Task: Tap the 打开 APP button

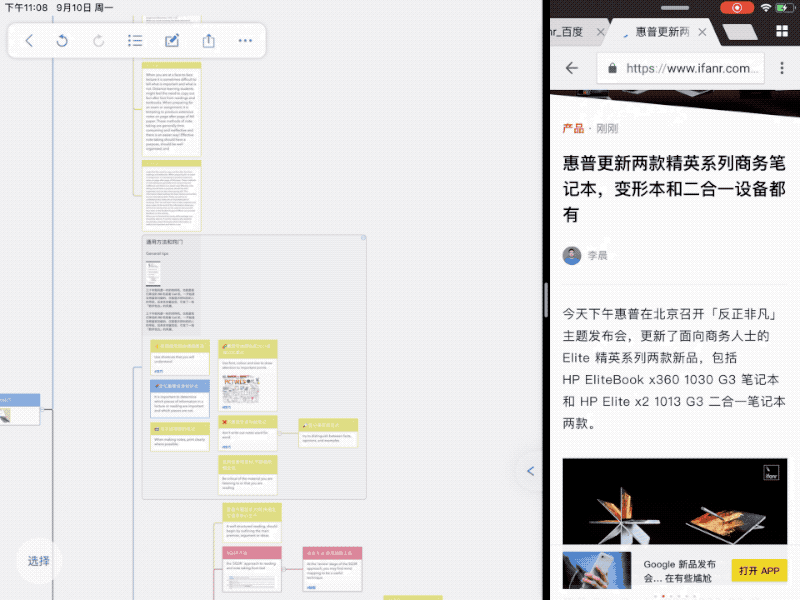Action: tap(759, 570)
